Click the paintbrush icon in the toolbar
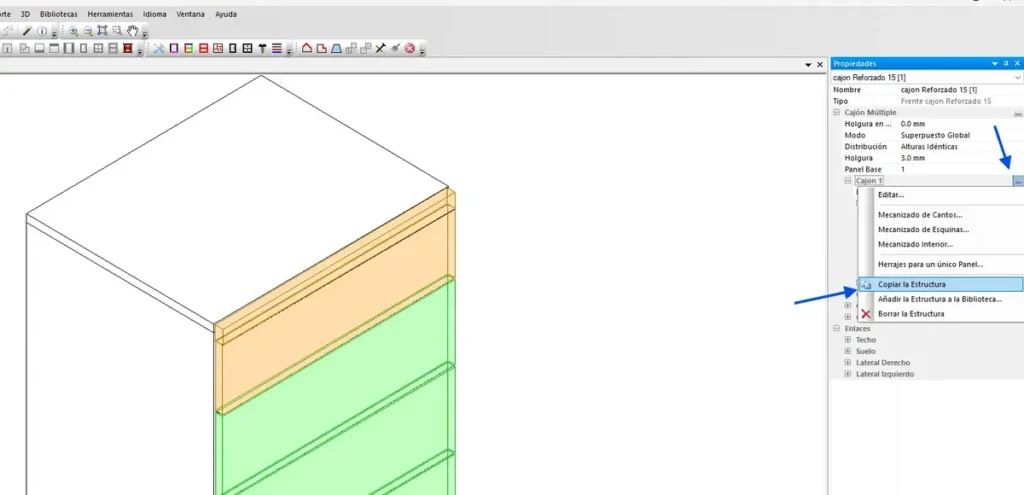This screenshot has width=1024, height=495. coord(395,48)
